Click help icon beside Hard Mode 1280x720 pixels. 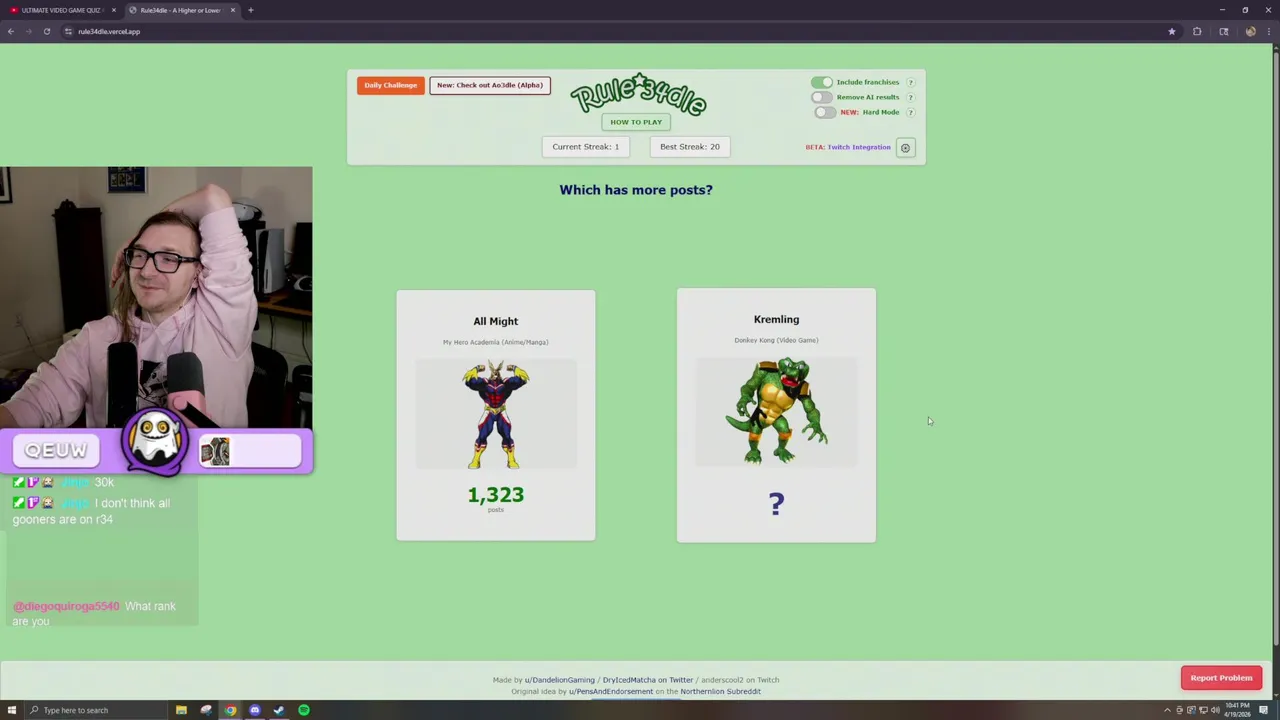(910, 112)
